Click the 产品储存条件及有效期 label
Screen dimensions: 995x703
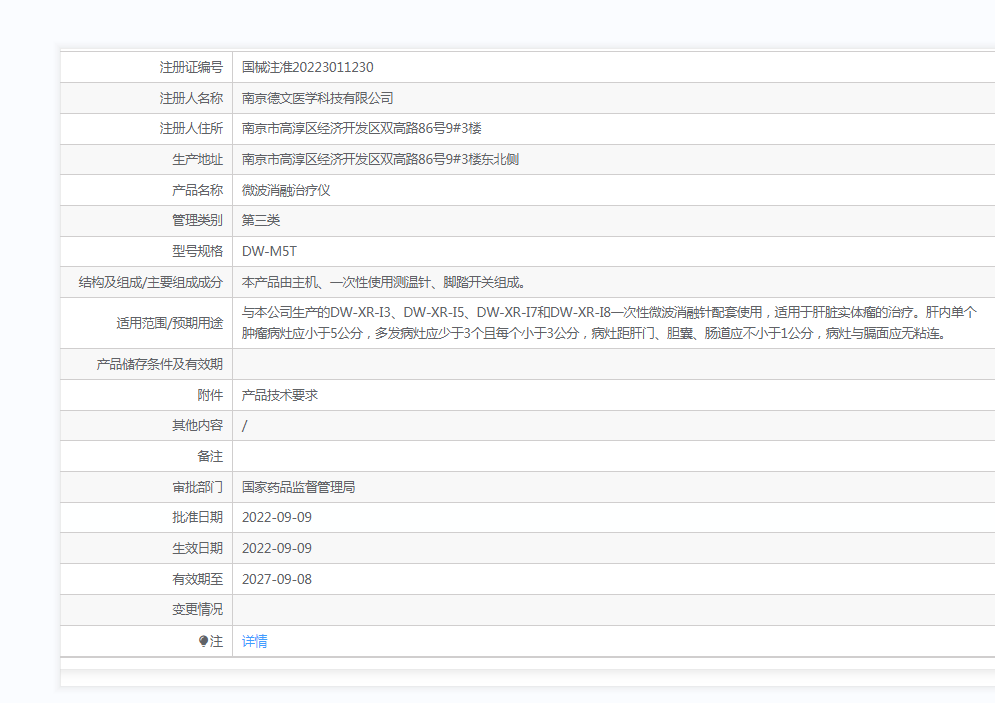pyautogui.click(x=159, y=364)
